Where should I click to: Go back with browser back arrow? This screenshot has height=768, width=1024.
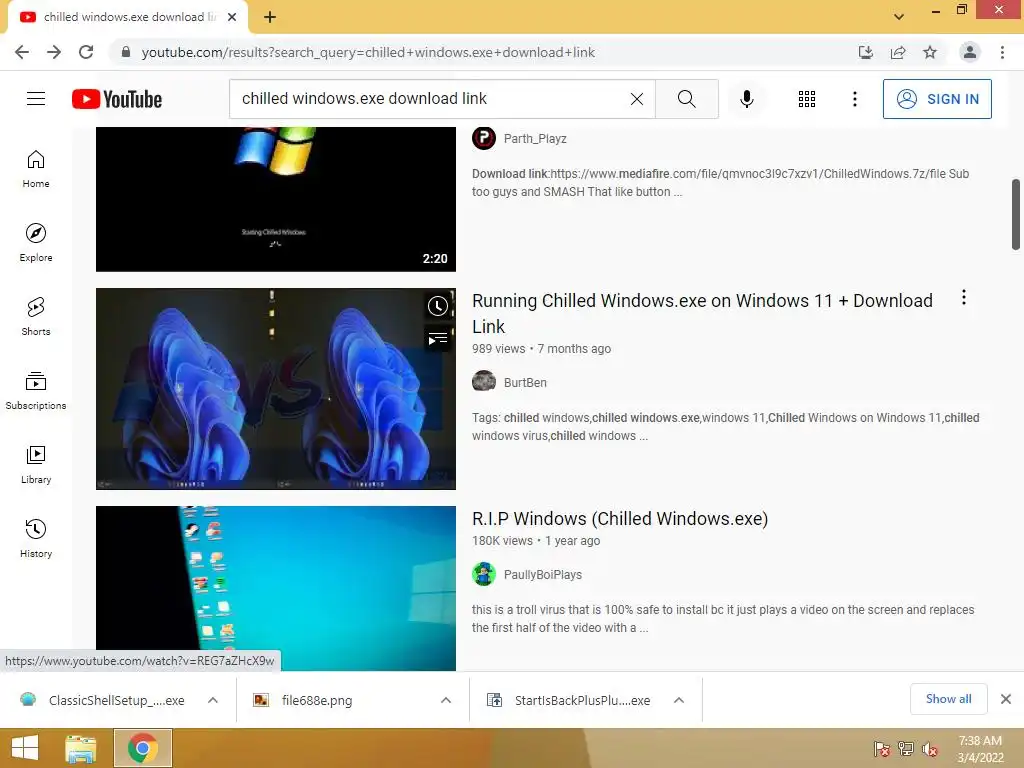(22, 52)
